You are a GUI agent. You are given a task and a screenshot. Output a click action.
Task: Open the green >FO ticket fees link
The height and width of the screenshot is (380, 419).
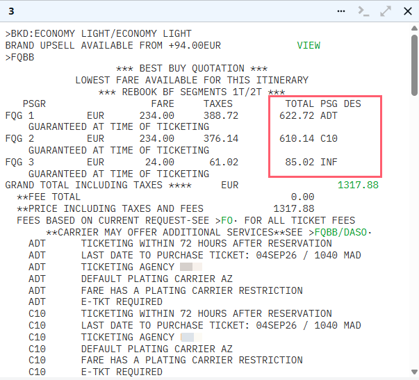tap(225, 221)
